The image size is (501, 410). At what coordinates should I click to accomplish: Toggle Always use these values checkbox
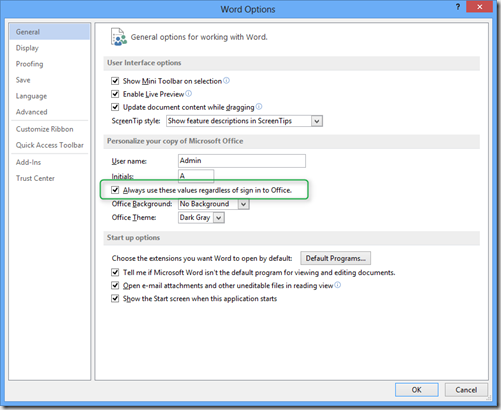(115, 190)
